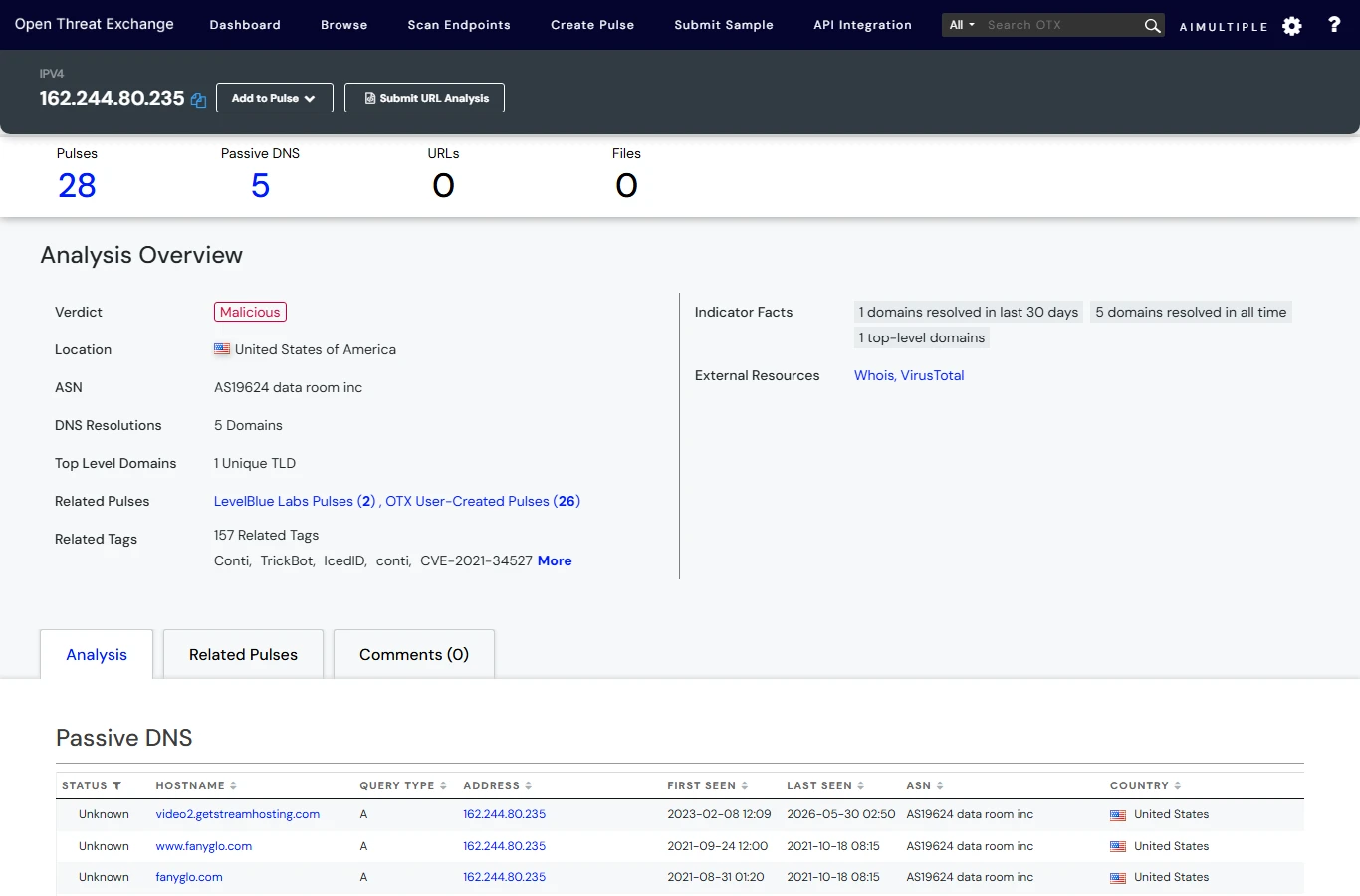Open OTX User-Created Pulses (26) link

483,501
